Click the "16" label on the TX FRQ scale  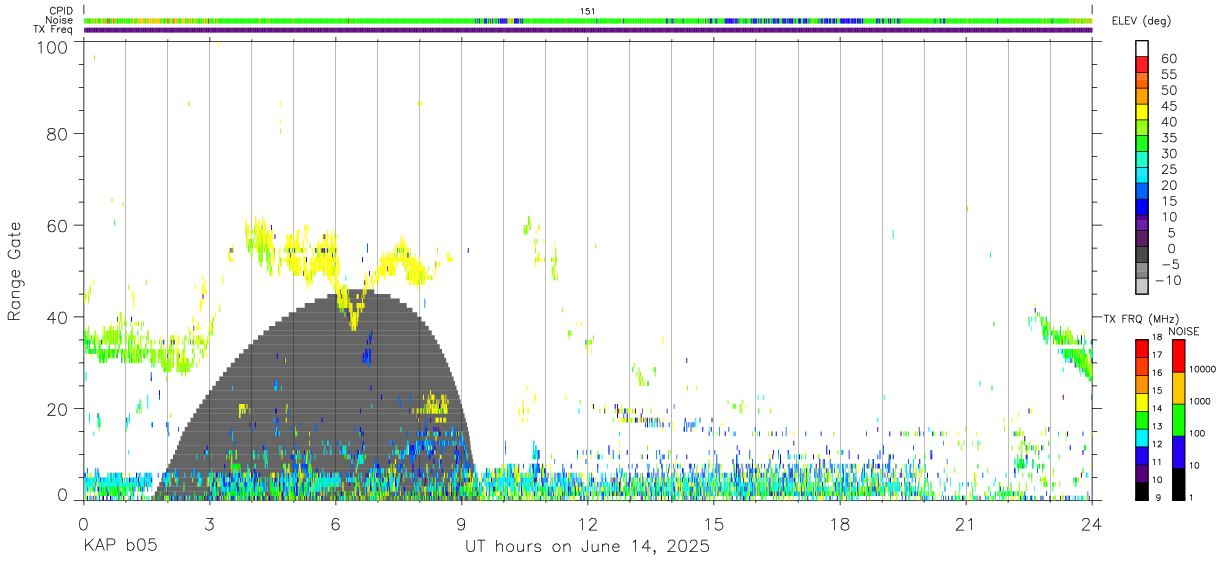click(x=1156, y=372)
